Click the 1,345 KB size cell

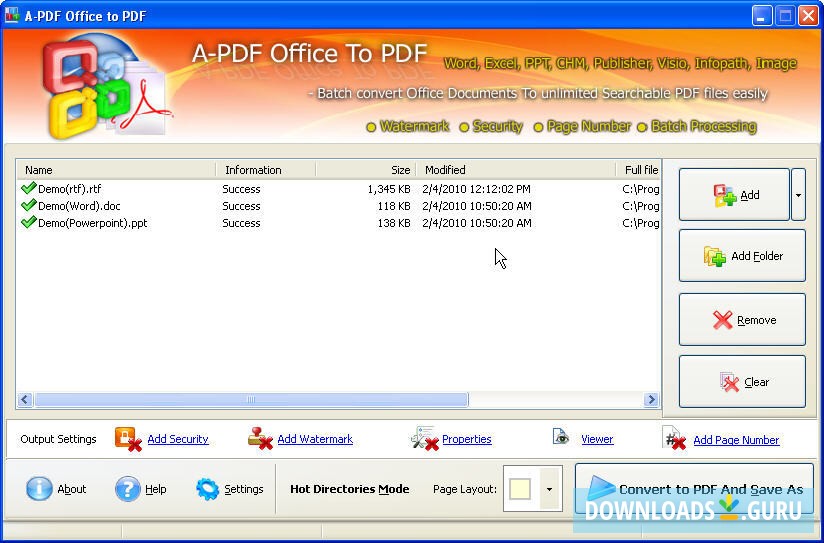point(389,189)
